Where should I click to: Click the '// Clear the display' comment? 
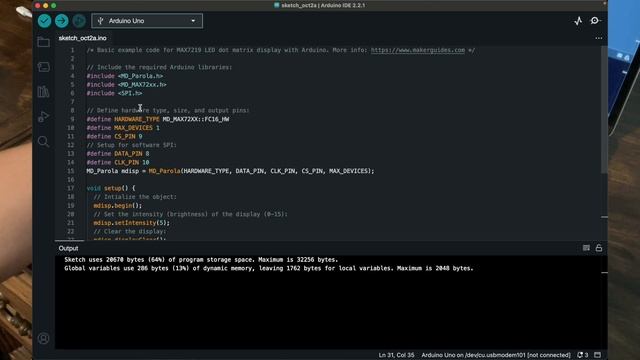coord(130,231)
